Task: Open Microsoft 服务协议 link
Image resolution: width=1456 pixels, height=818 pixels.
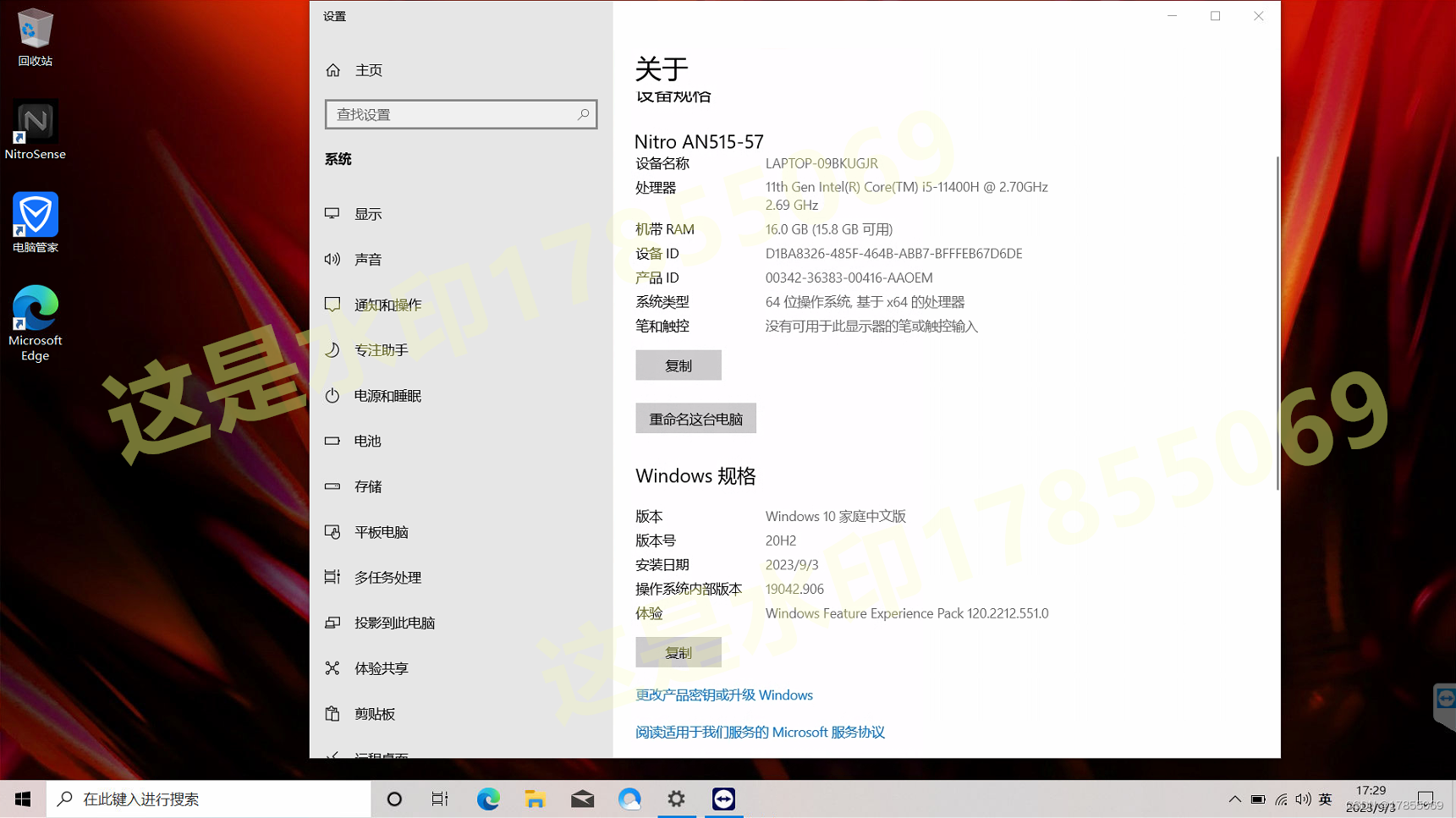Action: (760, 733)
